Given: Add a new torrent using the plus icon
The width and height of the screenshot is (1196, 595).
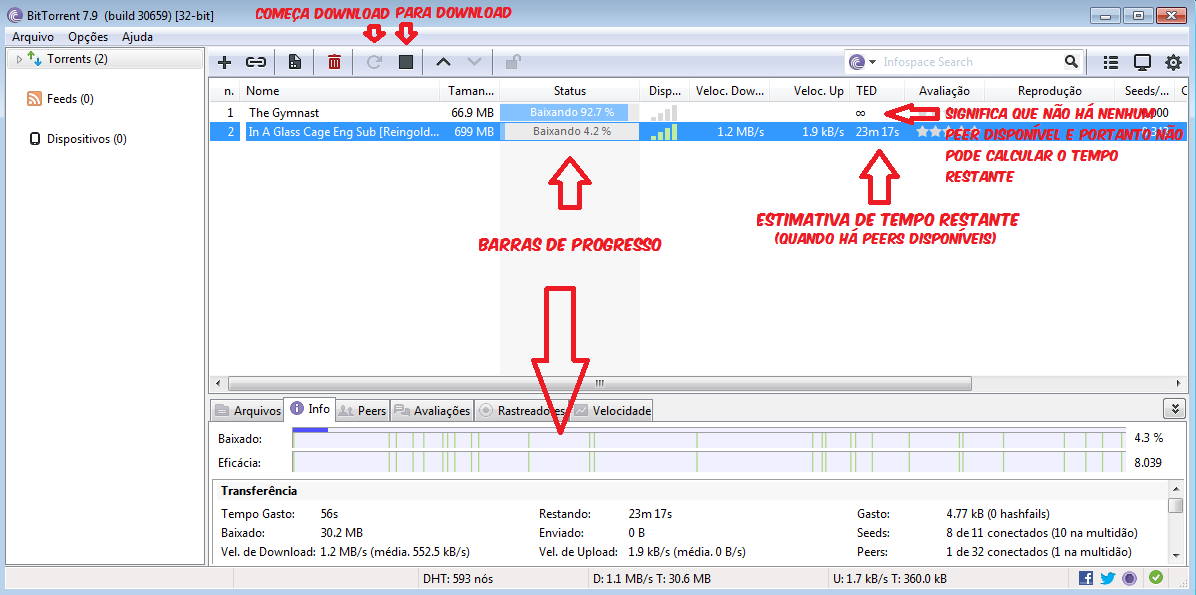Looking at the screenshot, I should [x=224, y=61].
